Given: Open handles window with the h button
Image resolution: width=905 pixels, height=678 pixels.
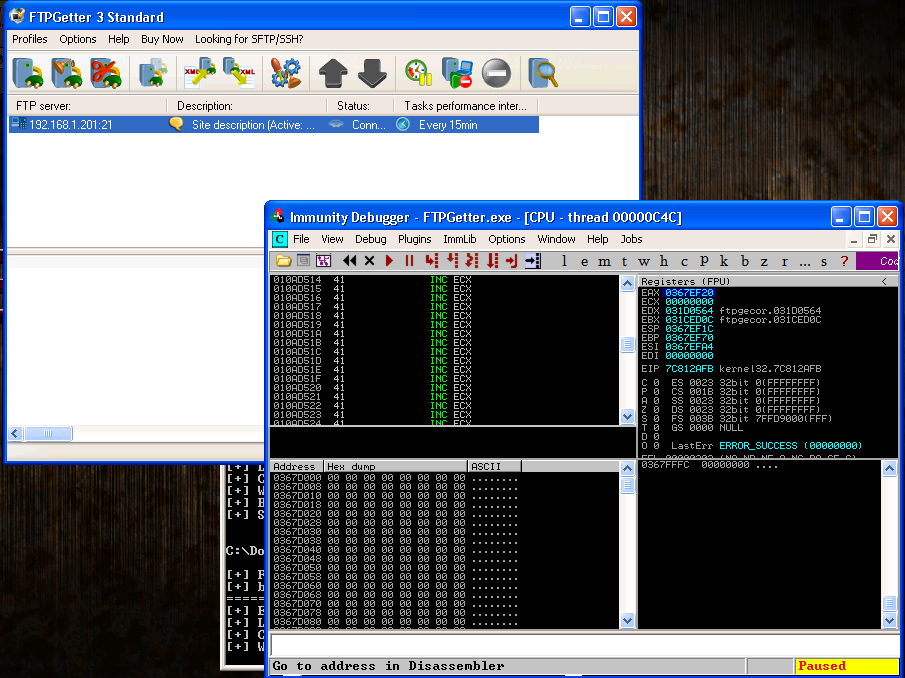Looking at the screenshot, I should [x=664, y=261].
